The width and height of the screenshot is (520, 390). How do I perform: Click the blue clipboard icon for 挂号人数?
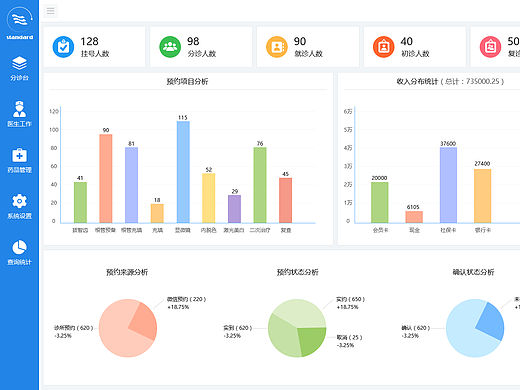63,47
